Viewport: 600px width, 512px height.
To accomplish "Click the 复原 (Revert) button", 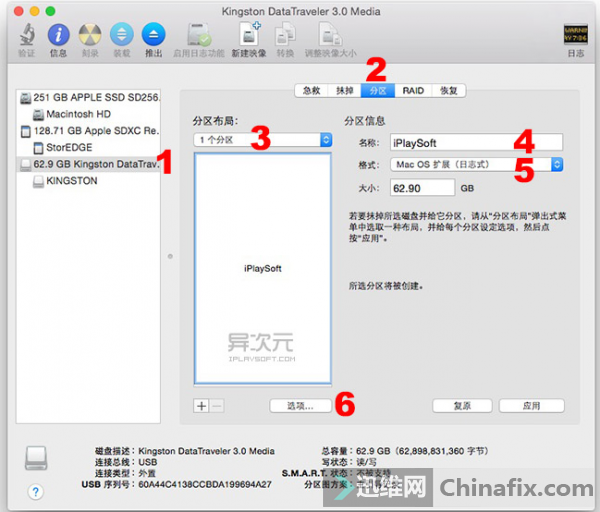I will pos(462,406).
